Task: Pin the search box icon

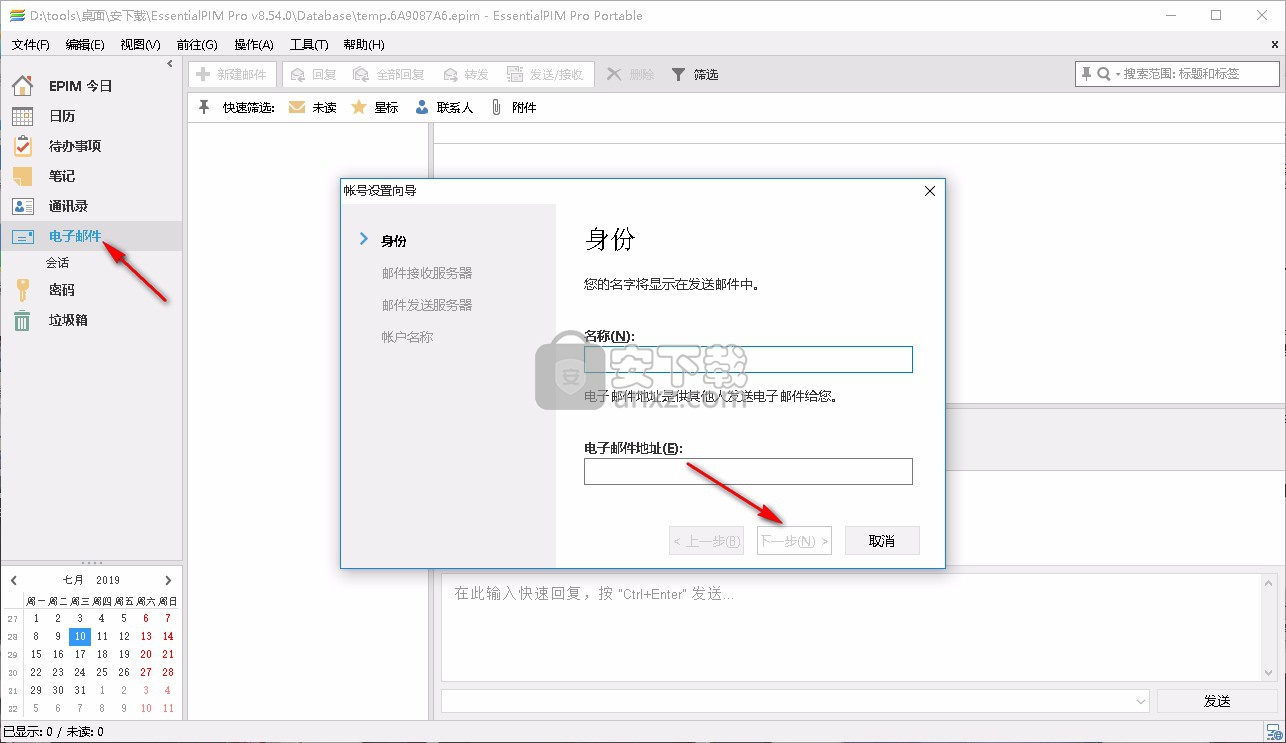Action: [x=1087, y=74]
